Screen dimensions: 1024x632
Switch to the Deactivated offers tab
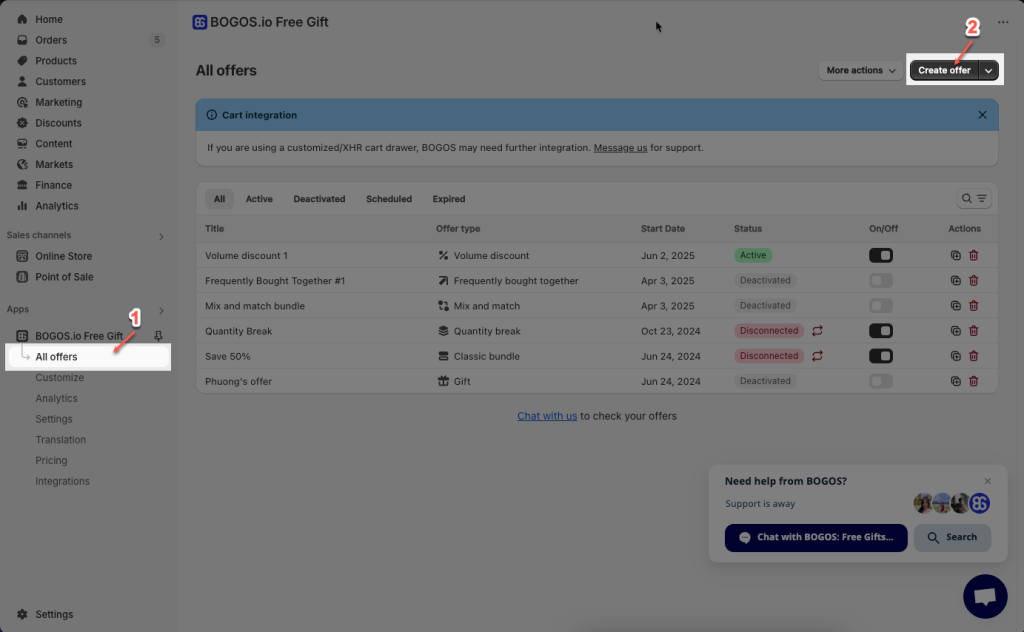coord(319,199)
